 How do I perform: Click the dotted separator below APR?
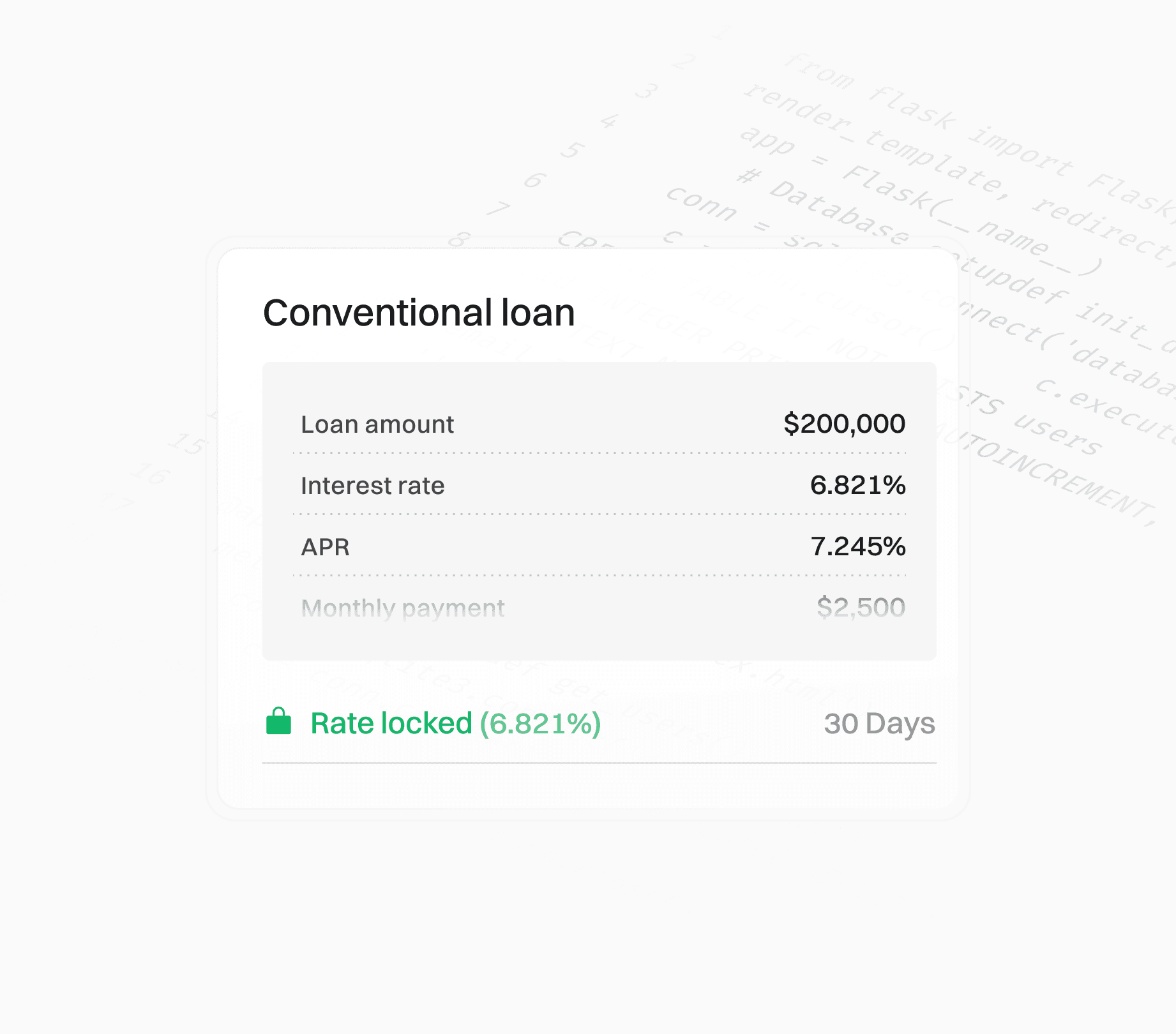pyautogui.click(x=599, y=576)
